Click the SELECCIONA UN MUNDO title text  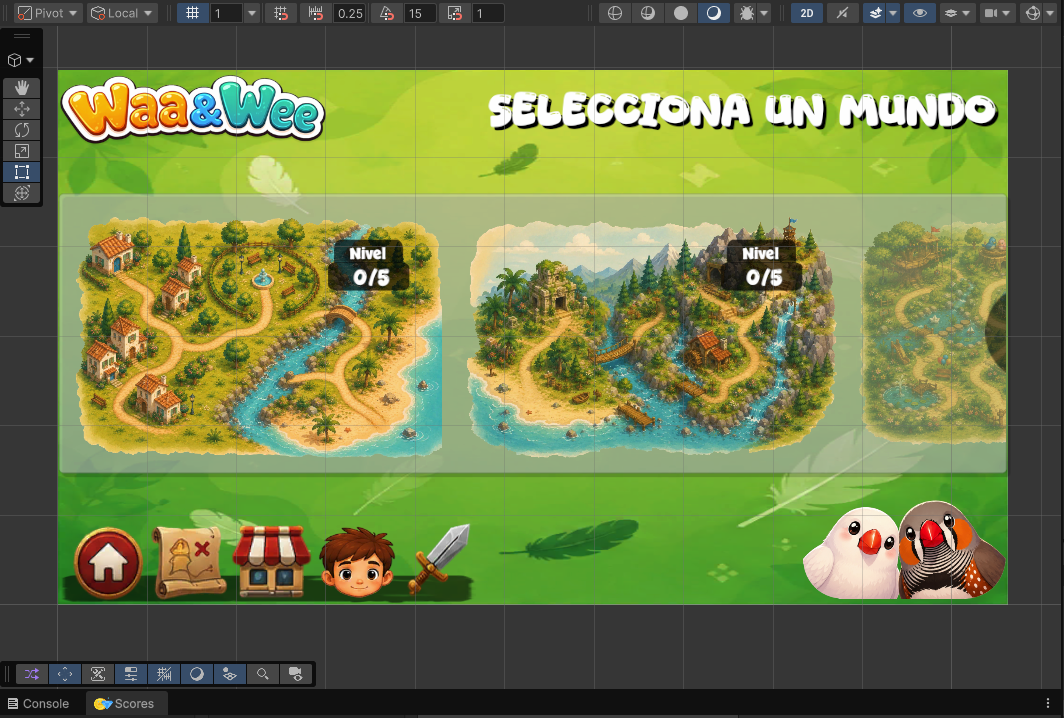[742, 111]
